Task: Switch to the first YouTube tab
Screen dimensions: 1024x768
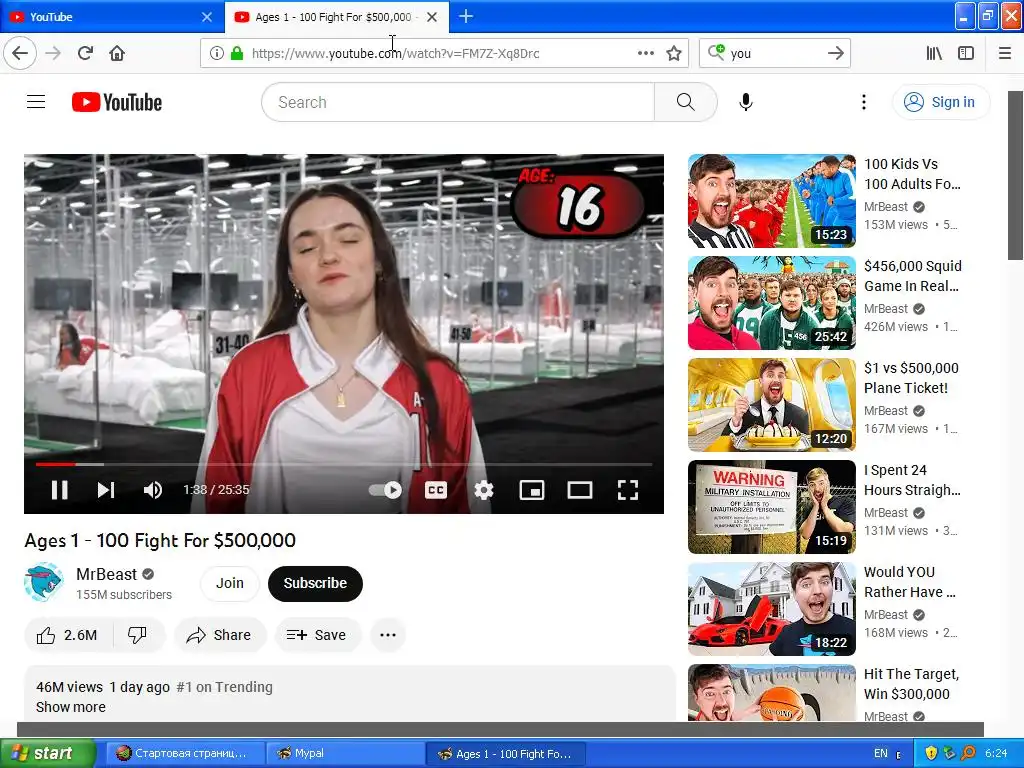Action: tap(111, 17)
